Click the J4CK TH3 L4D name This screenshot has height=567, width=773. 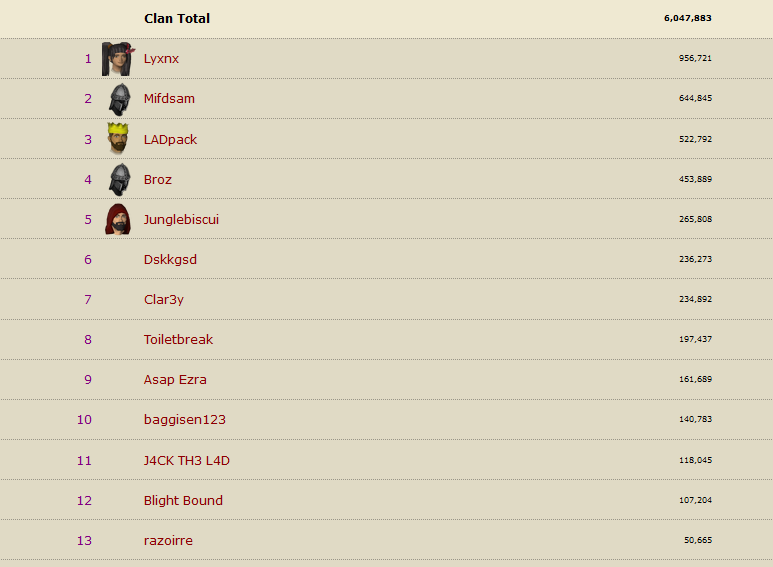(186, 460)
